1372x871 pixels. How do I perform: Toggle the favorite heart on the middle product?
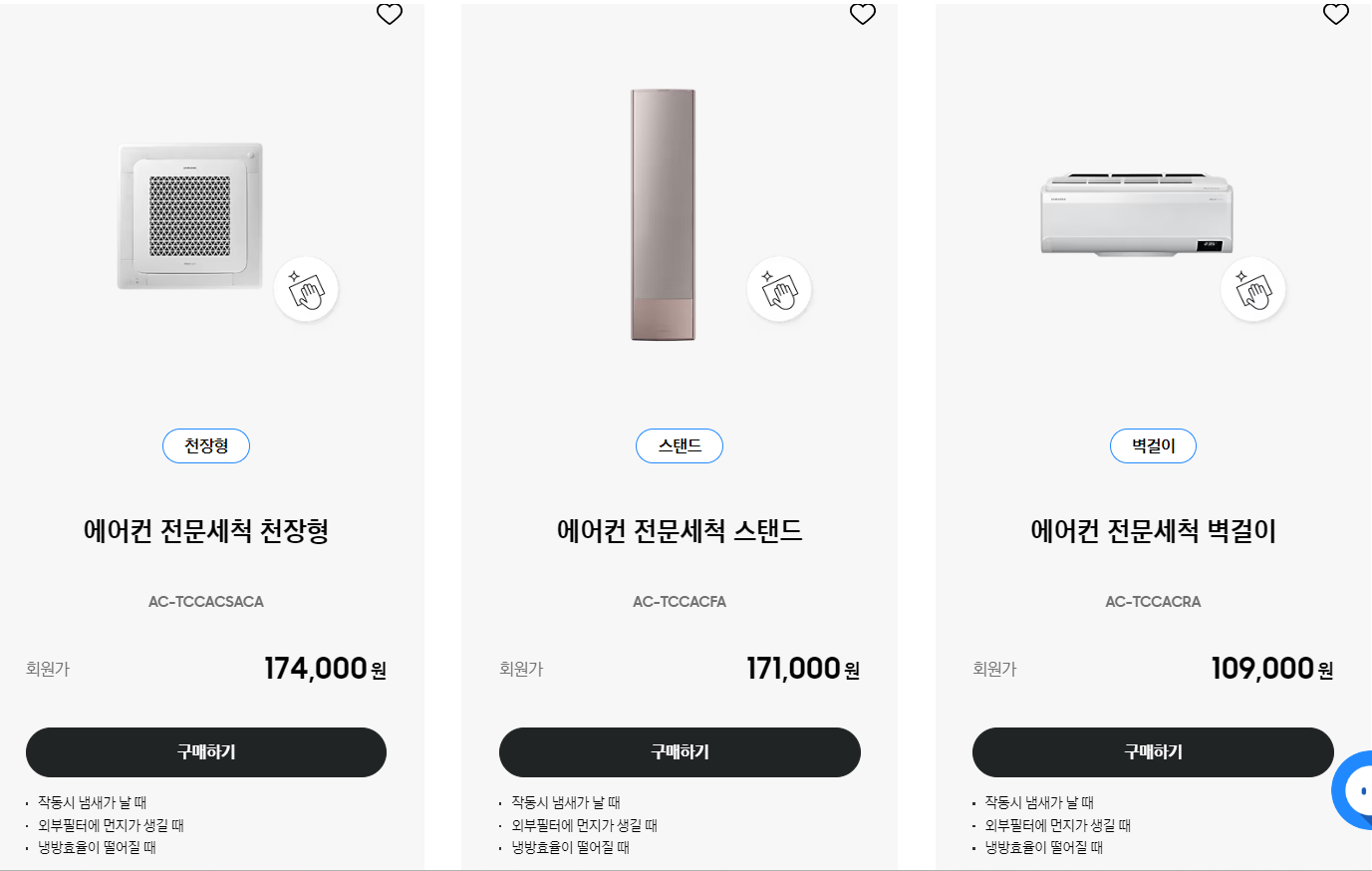pyautogui.click(x=863, y=14)
